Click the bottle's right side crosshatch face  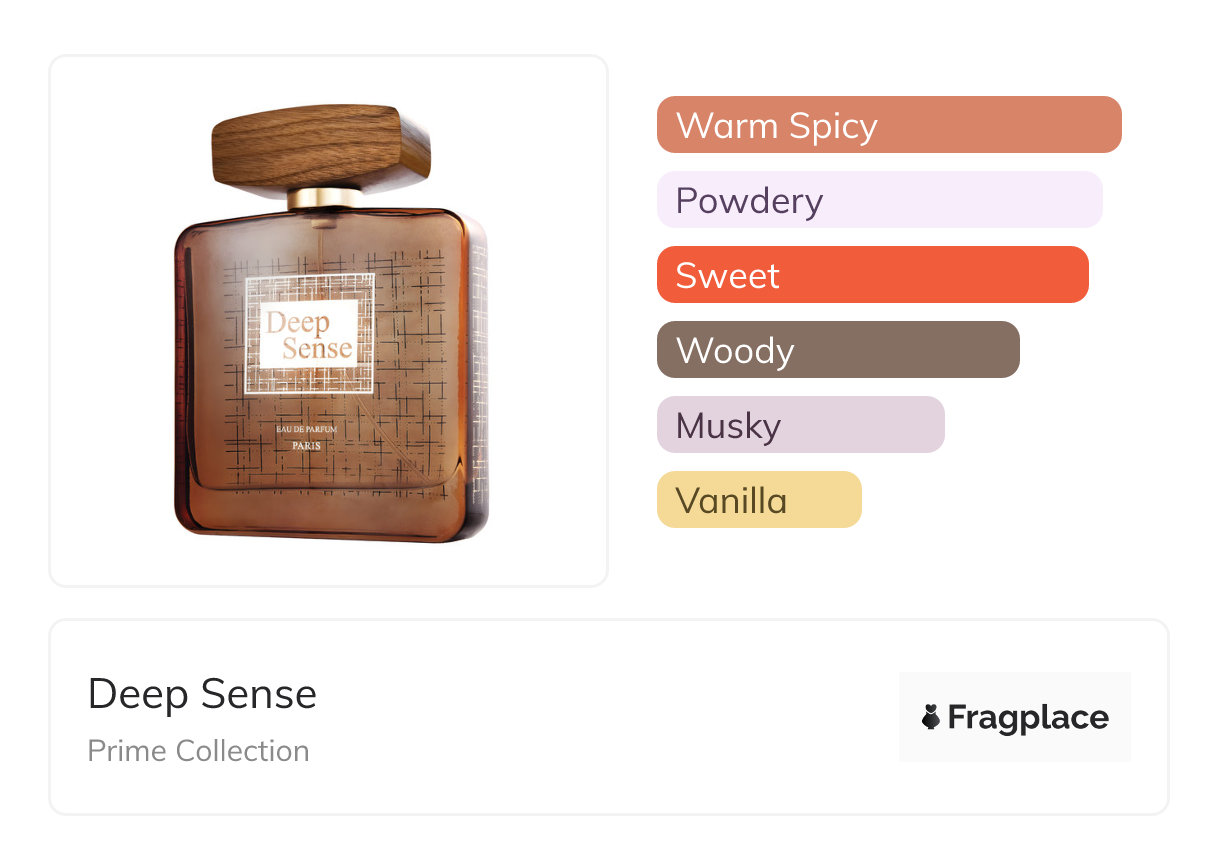point(478,380)
